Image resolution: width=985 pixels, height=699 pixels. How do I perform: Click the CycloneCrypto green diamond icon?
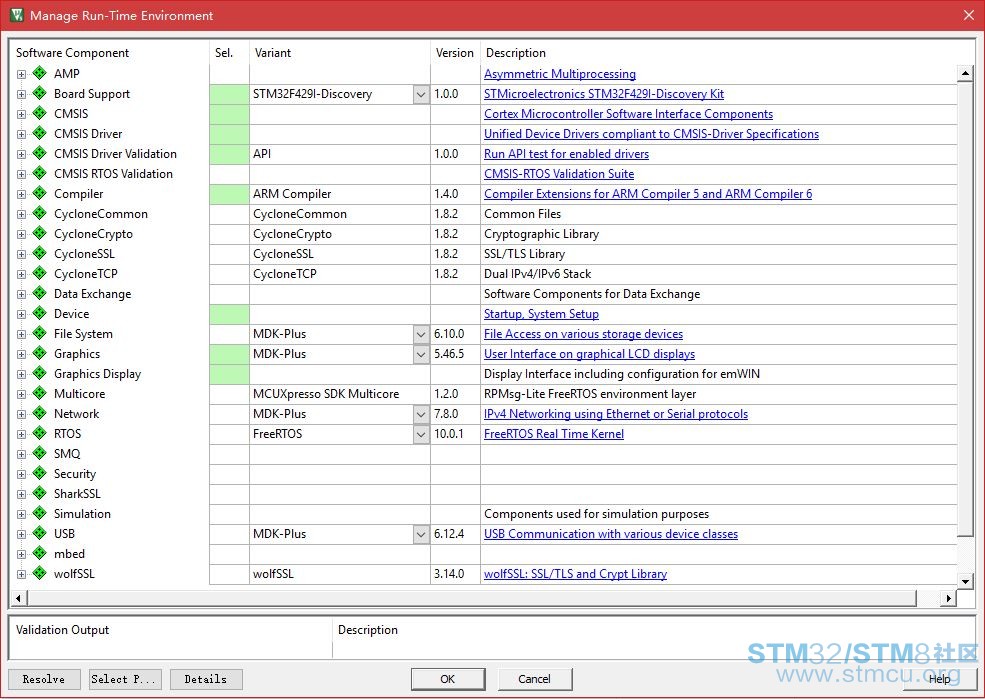pos(40,234)
